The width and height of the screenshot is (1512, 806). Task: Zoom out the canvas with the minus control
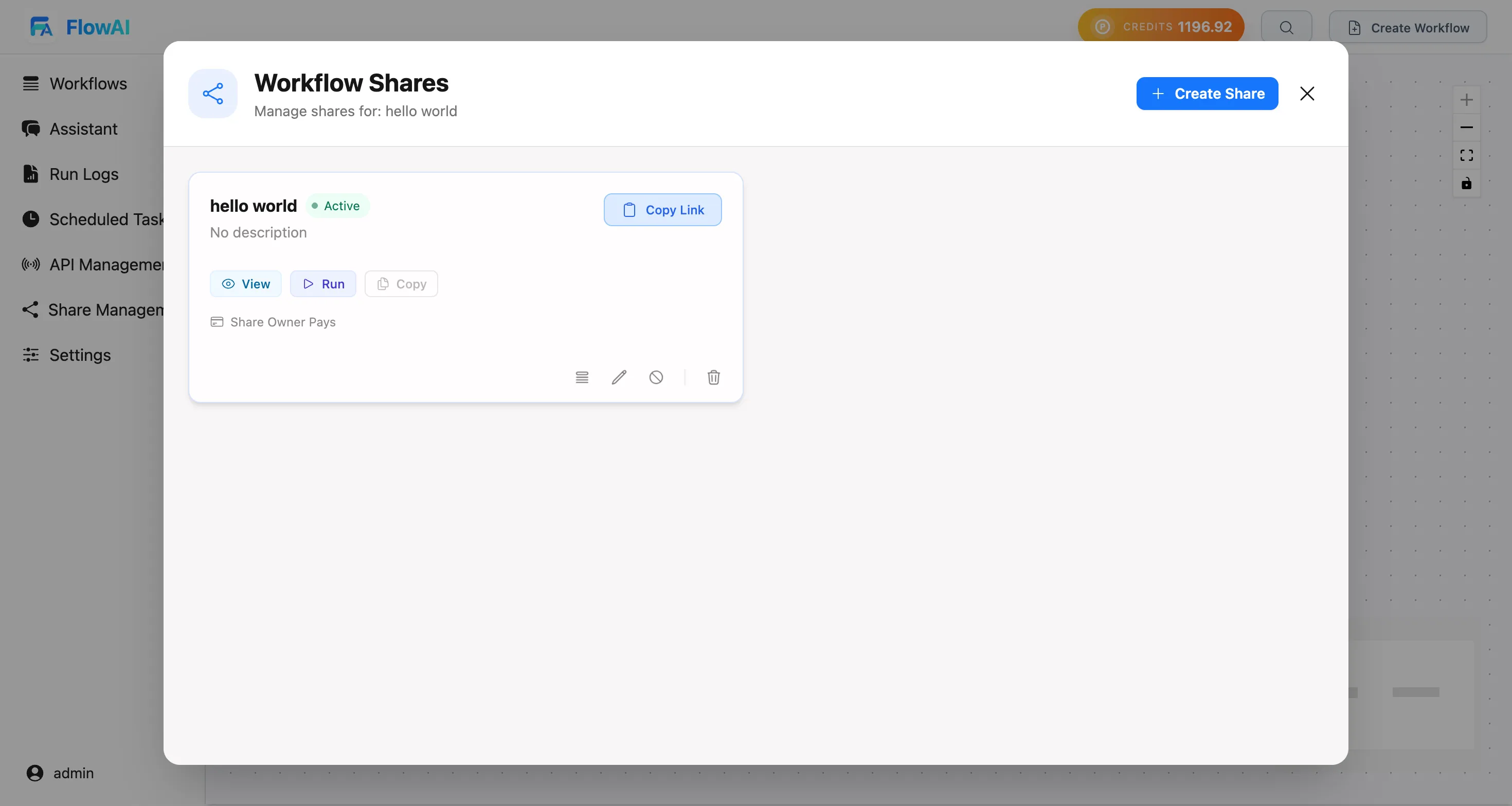click(x=1467, y=128)
